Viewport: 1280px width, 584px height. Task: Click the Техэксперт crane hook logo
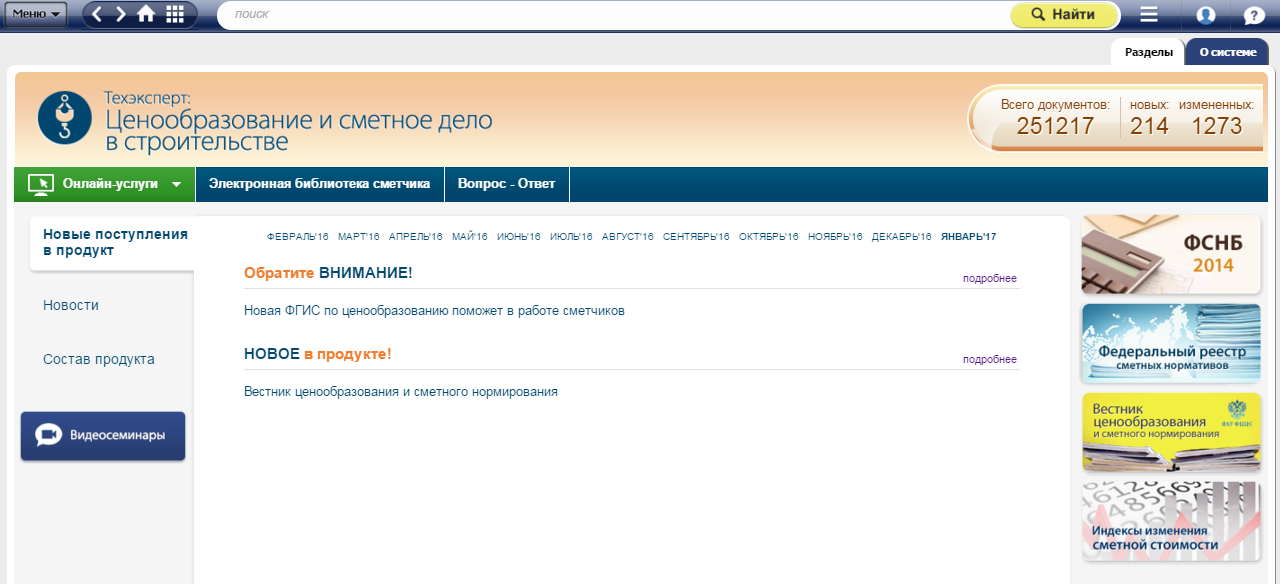pyautogui.click(x=65, y=117)
